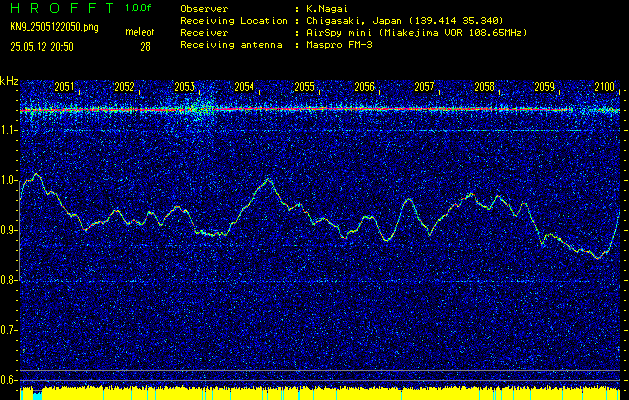Click the 2055 time marker

[x=304, y=87]
